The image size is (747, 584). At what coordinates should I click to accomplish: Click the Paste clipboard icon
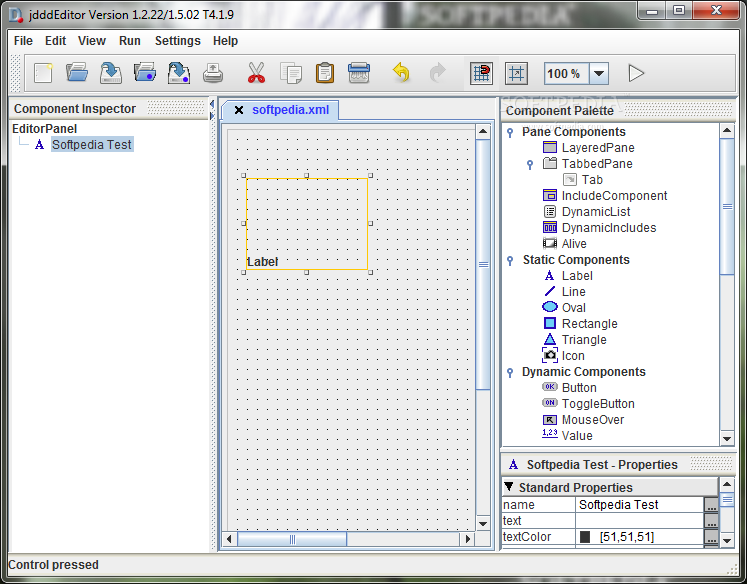(x=325, y=73)
